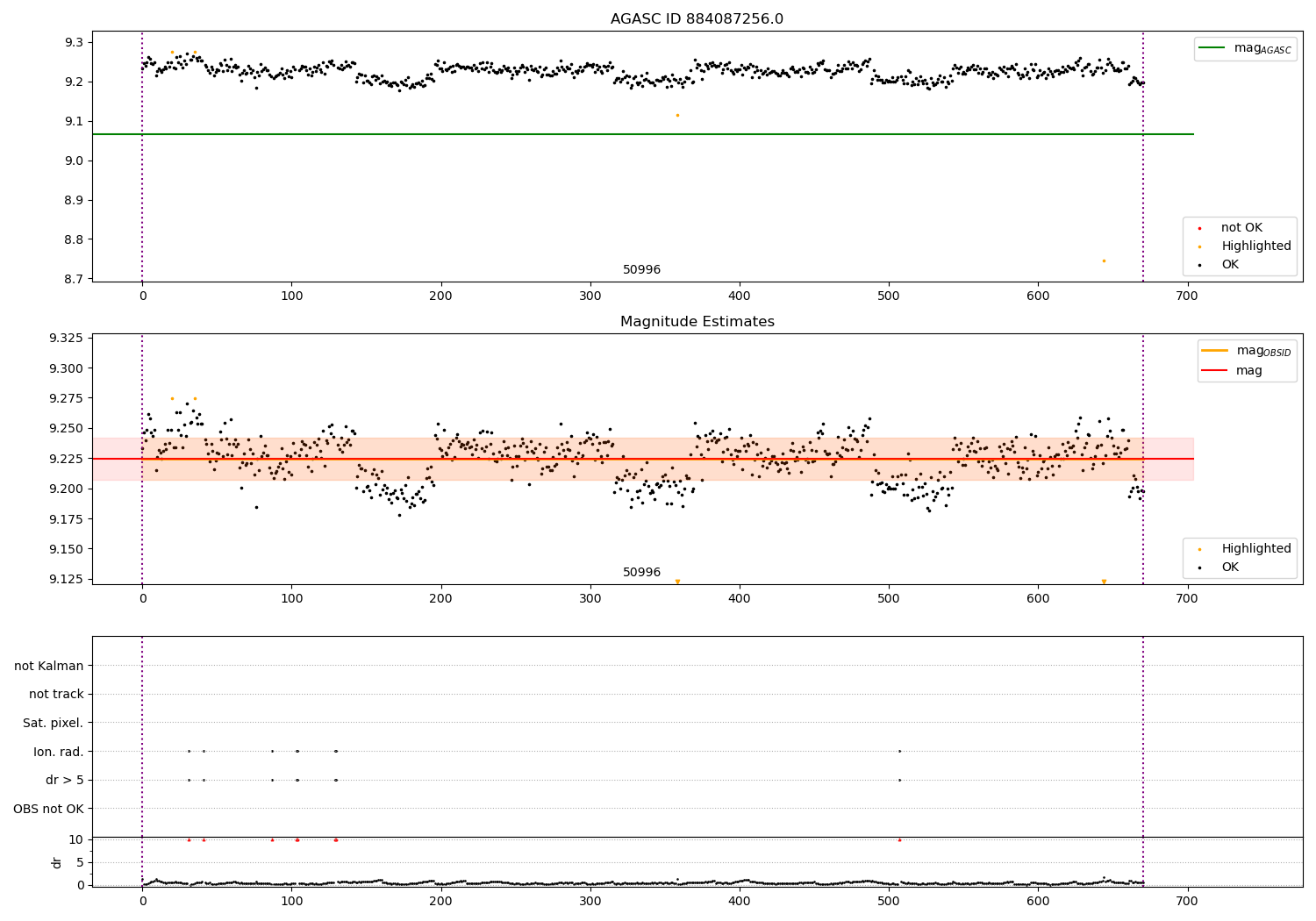Image resolution: width=1316 pixels, height=921 pixels.
Task: Select the 'not OK' legend entry in the top panel
Action: [x=1241, y=228]
